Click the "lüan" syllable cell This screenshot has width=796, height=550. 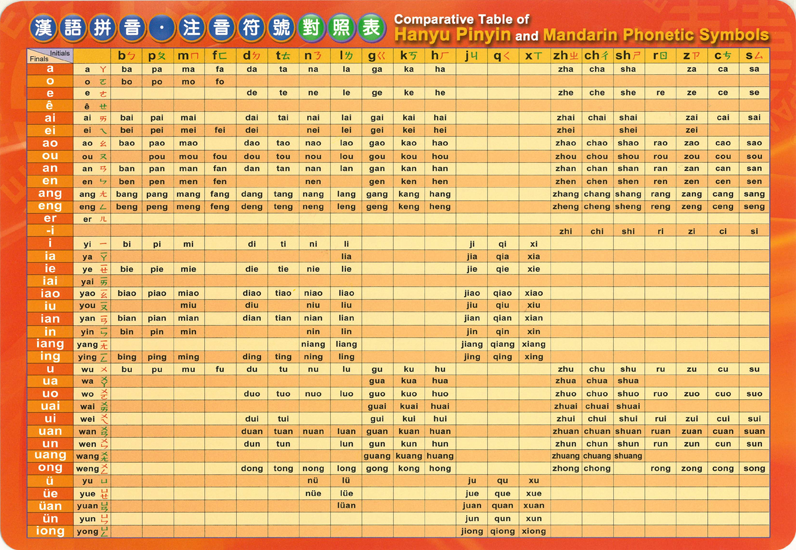(346, 506)
